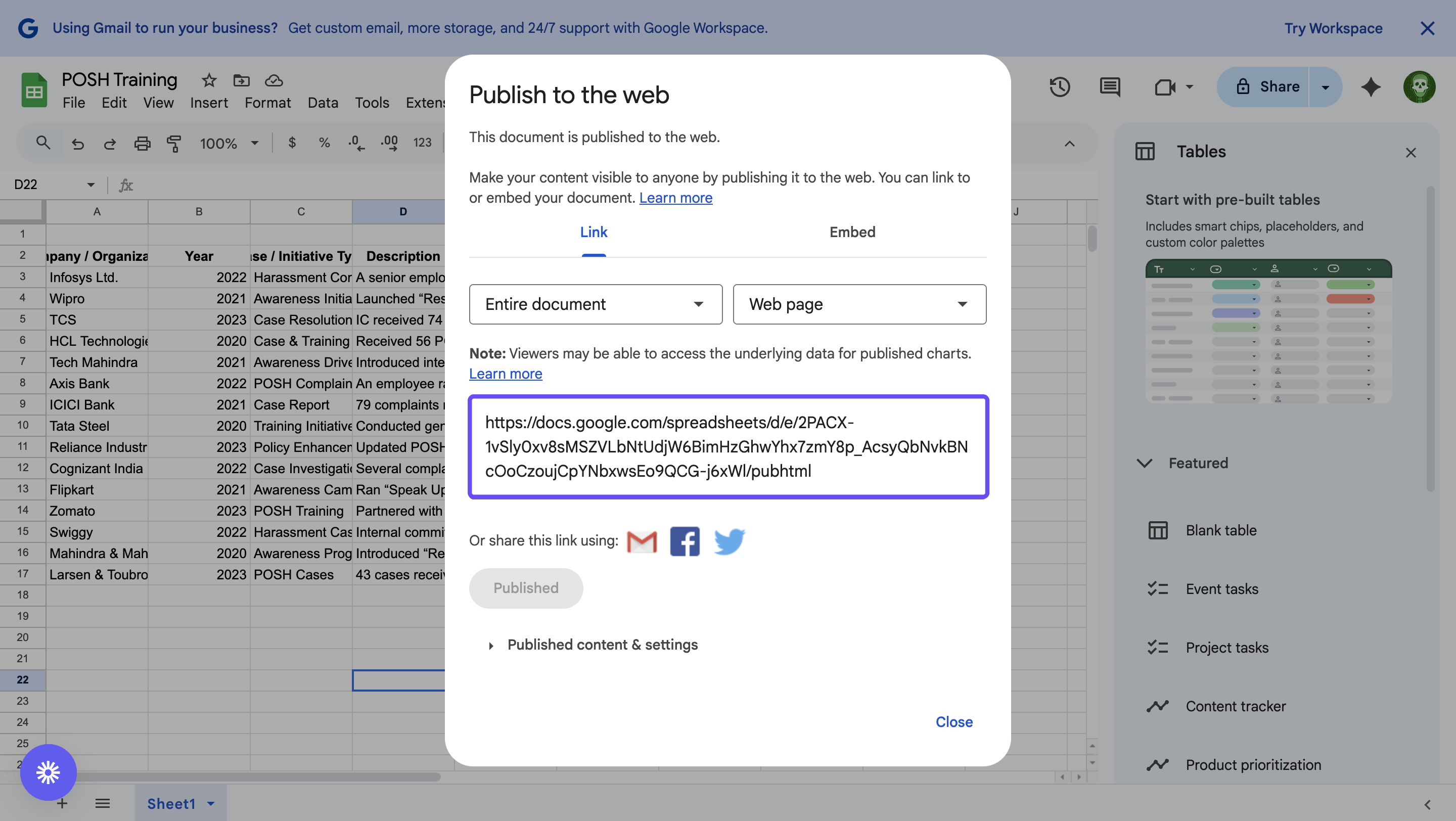Screen dimensions: 1456x821
Task: Open the Entire document dropdown
Action: (595, 304)
